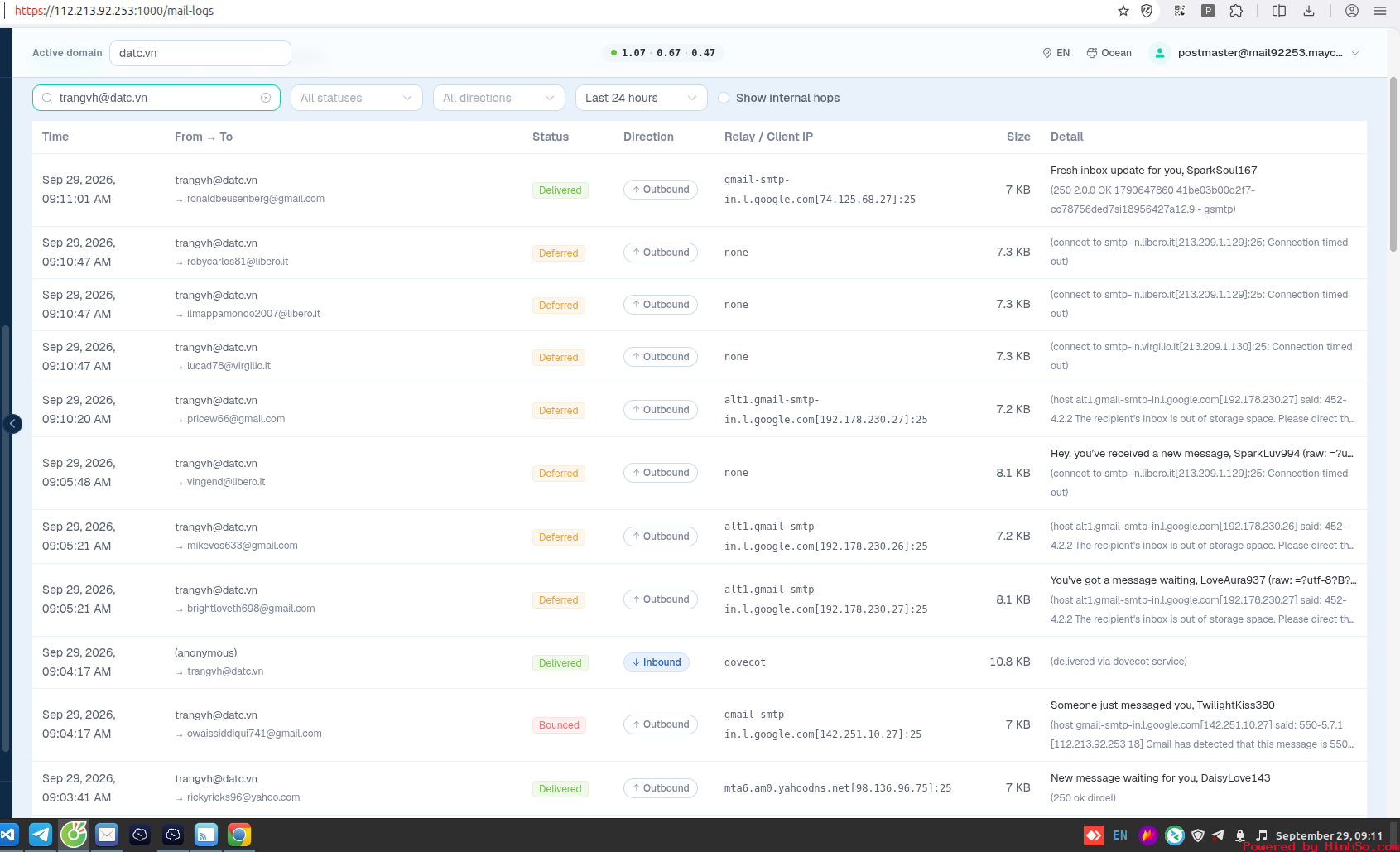The height and width of the screenshot is (852, 1400).
Task: Click the Direction column header
Action: click(x=648, y=137)
